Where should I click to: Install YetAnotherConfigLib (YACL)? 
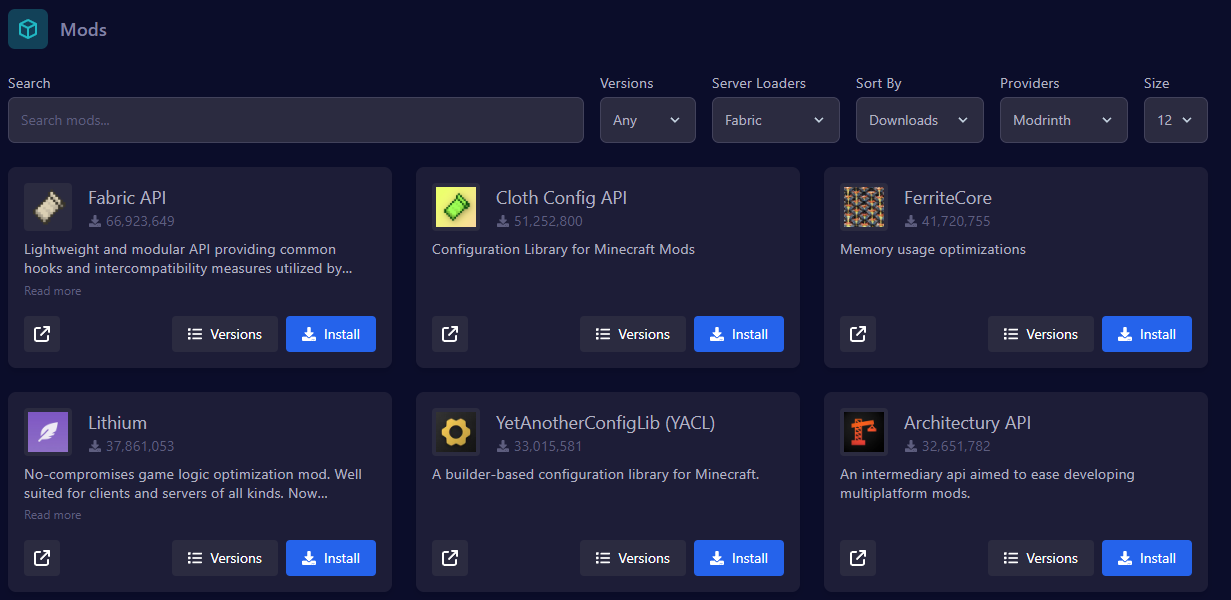point(739,558)
